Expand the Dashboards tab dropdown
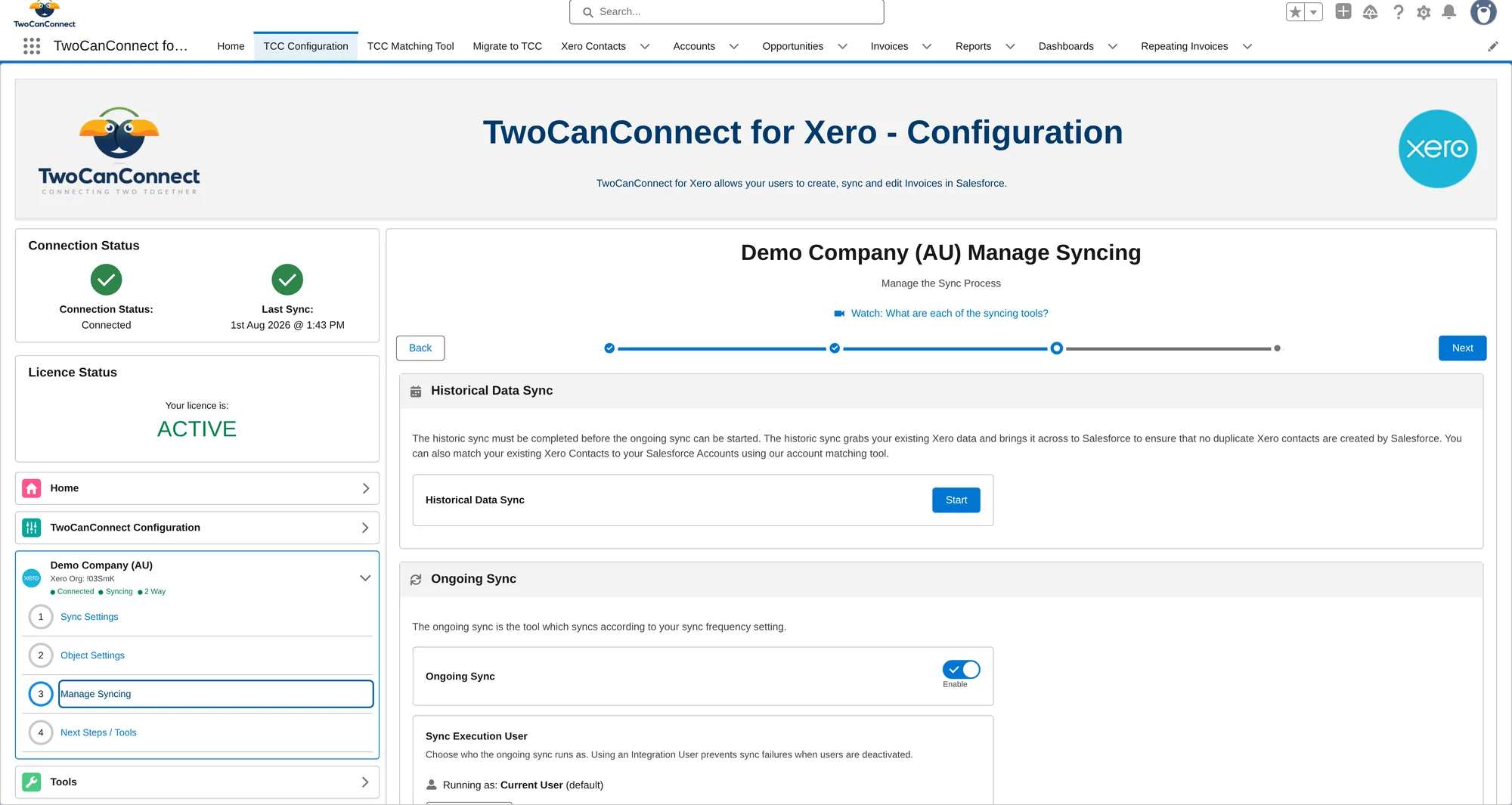Screen dimensions: 1512x805 (1113, 47)
